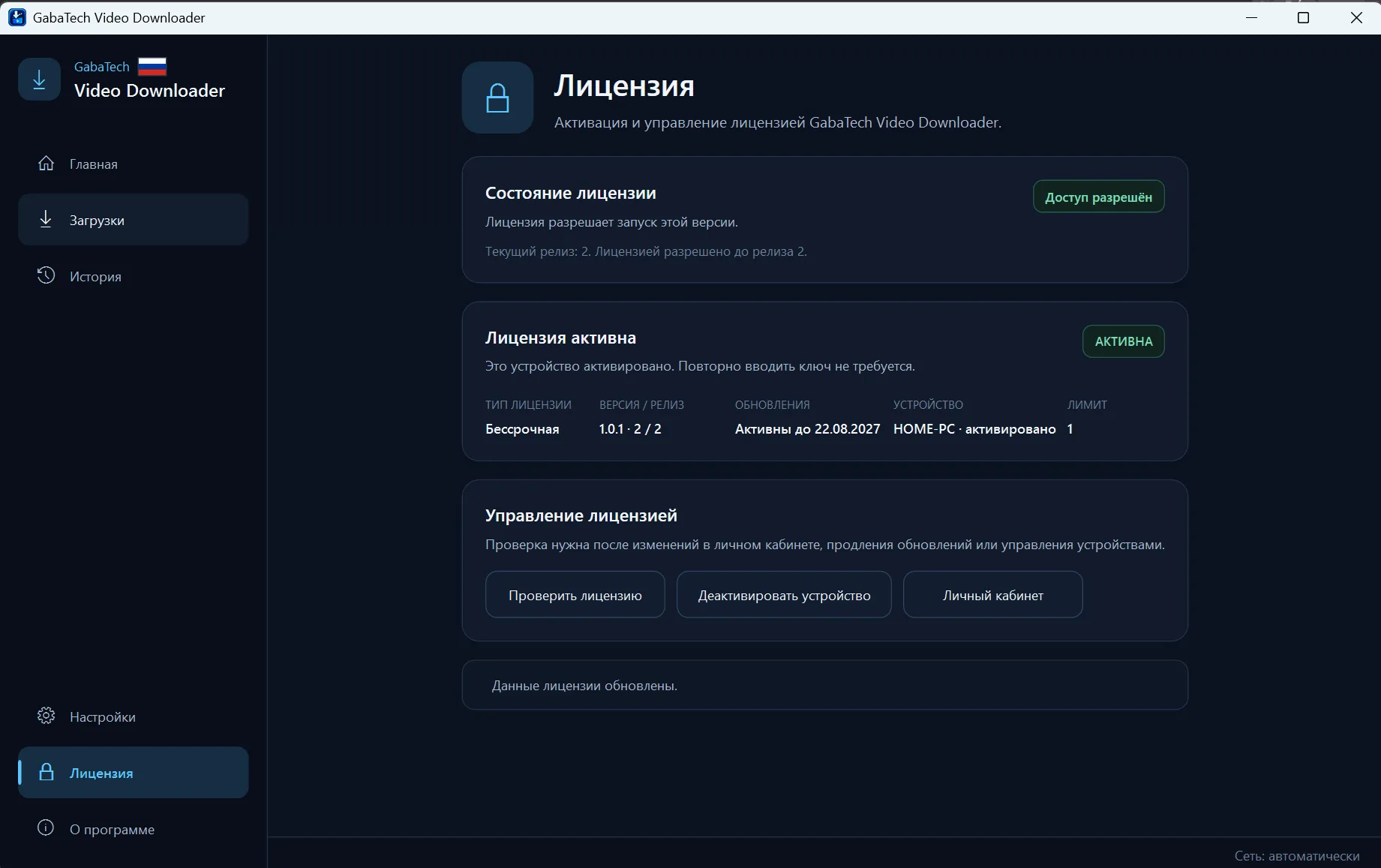Click the large lock icon in page header
This screenshot has width=1381, height=868.
497,98
